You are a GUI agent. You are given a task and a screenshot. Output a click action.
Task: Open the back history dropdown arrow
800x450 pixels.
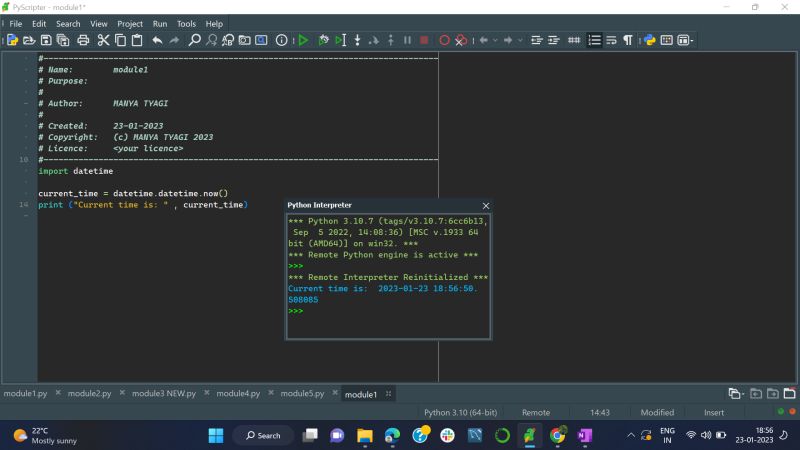[495, 40]
